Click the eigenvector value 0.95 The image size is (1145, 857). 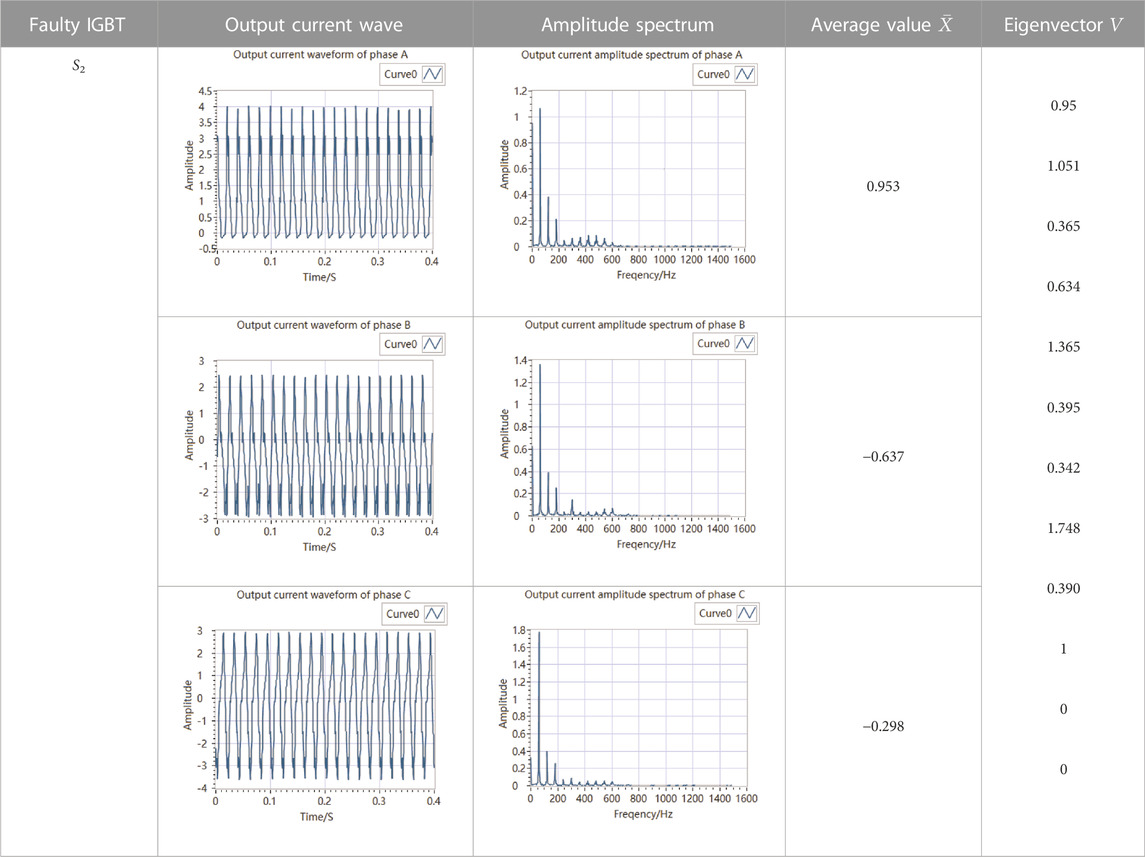(1063, 106)
